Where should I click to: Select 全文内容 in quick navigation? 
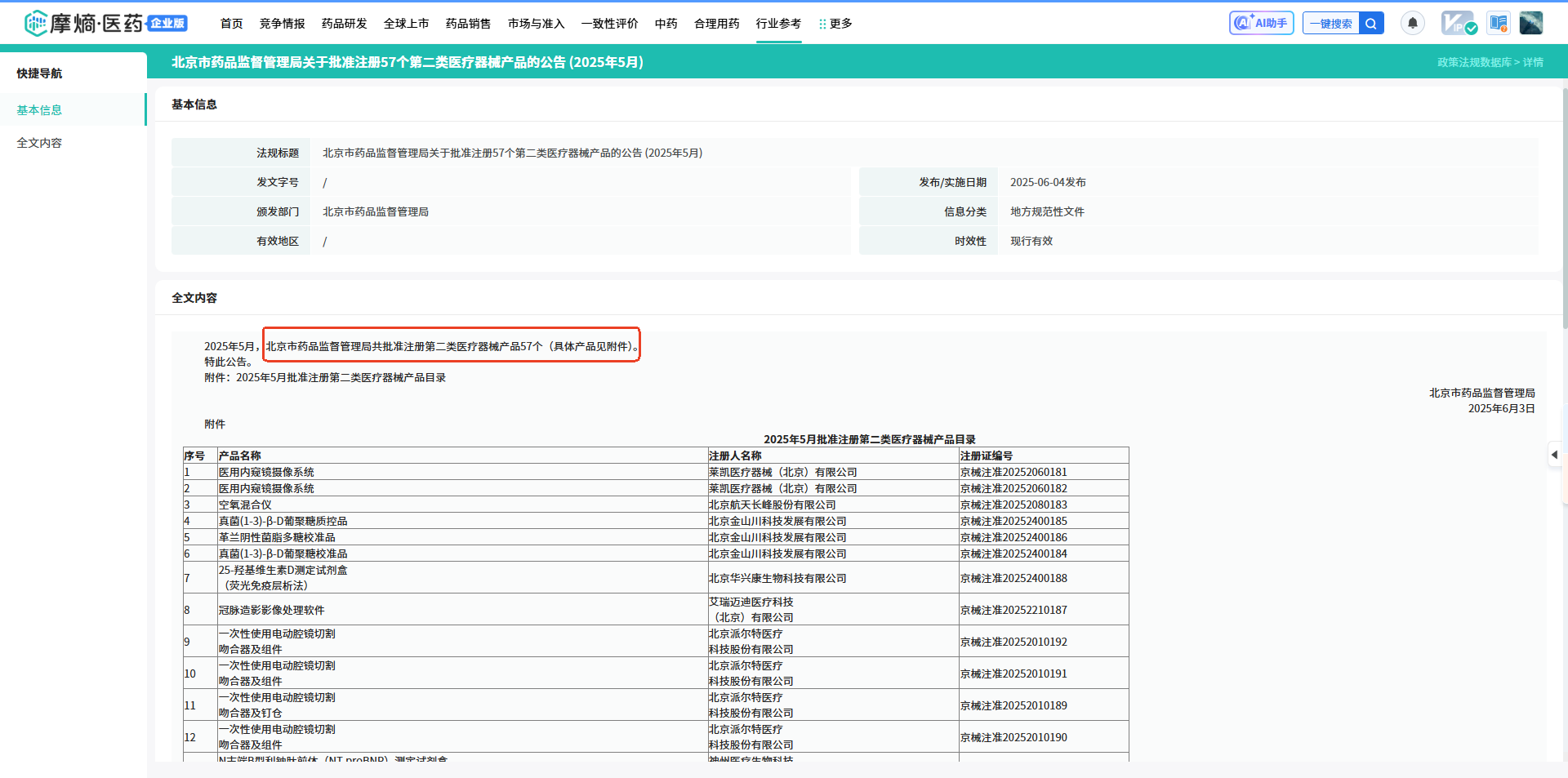[73, 143]
